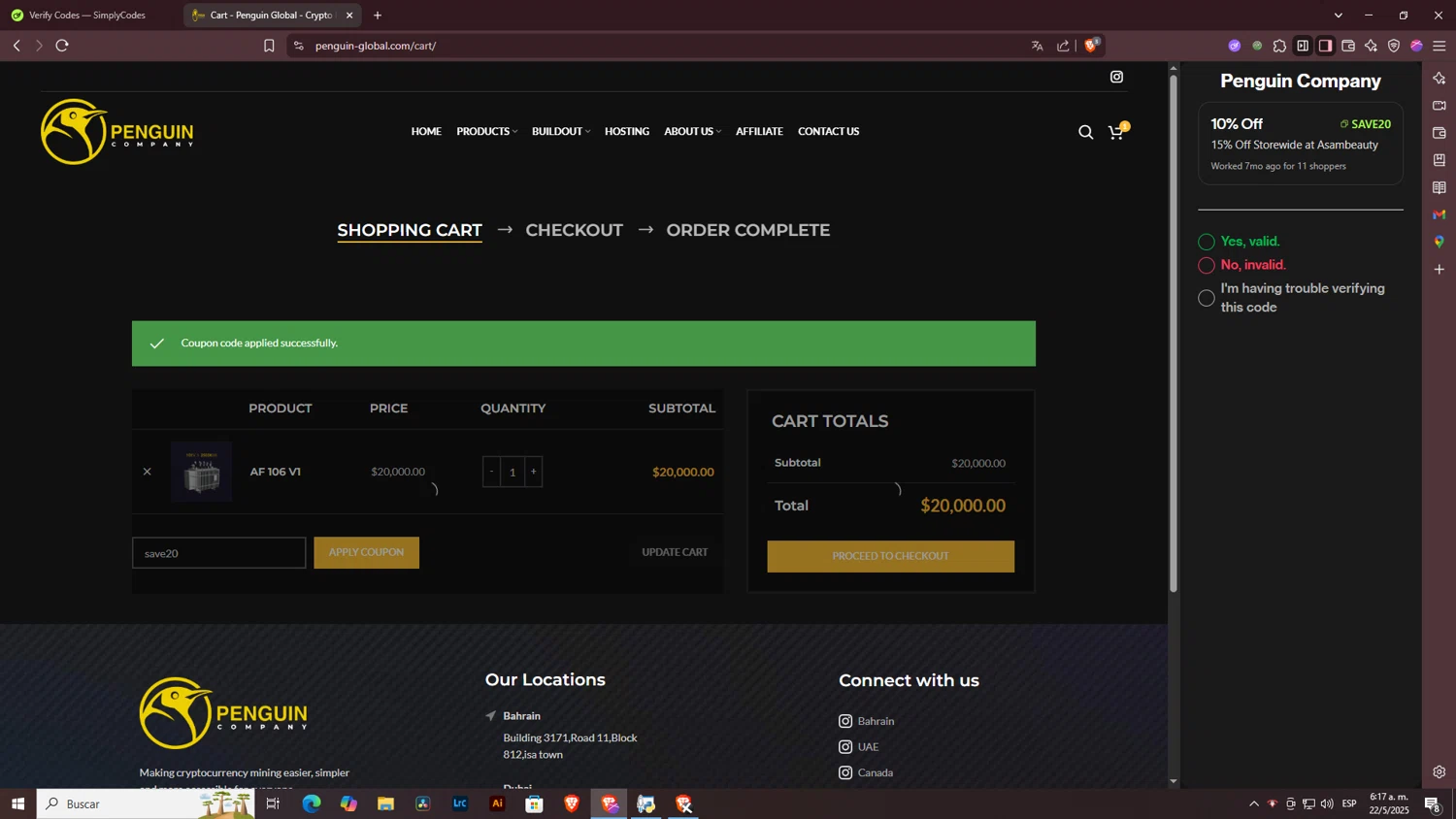Image resolution: width=1456 pixels, height=819 pixels.
Task: Open sidebar settings gear icon
Action: point(1439,772)
